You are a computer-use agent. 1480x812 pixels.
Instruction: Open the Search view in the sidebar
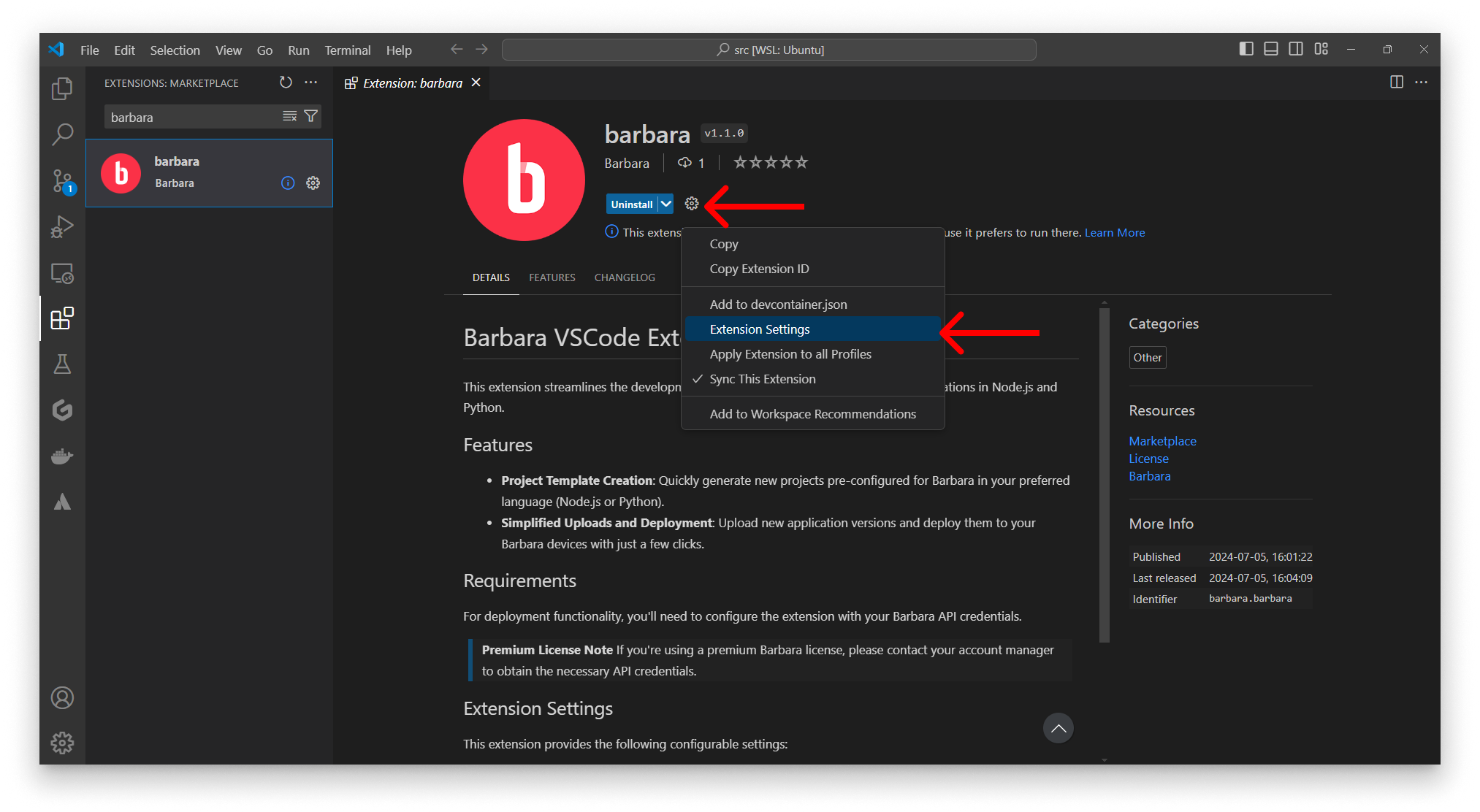pos(62,134)
